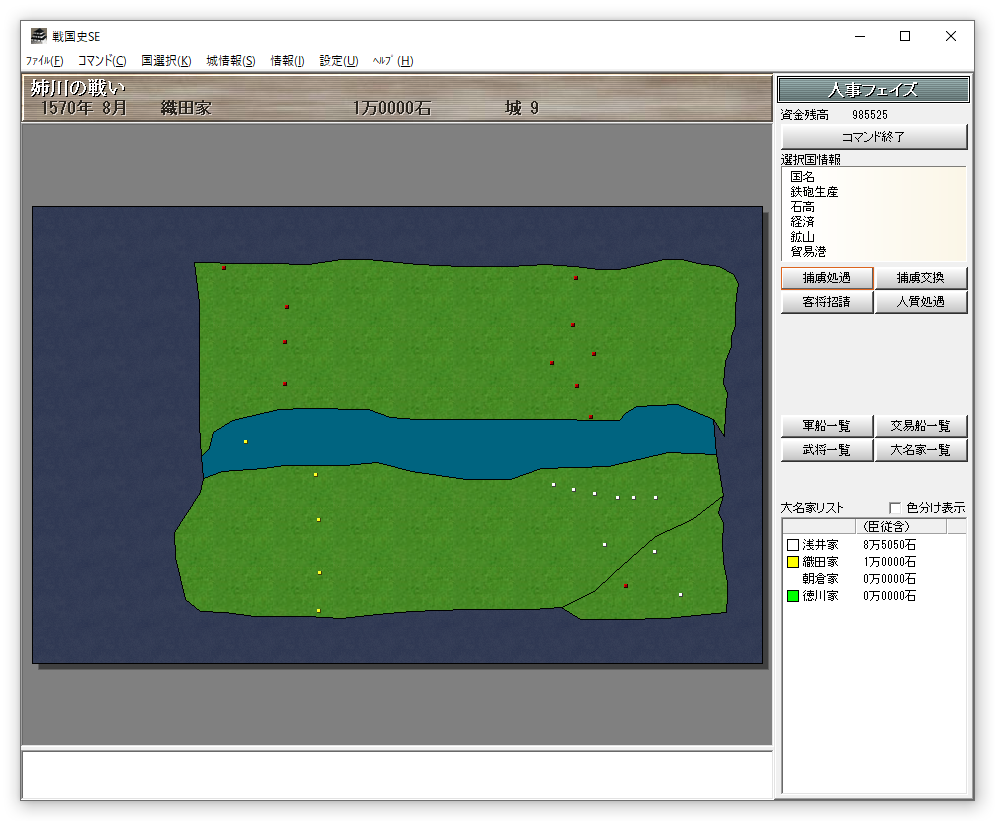
Task: Click the 客将招請 button
Action: [x=827, y=302]
